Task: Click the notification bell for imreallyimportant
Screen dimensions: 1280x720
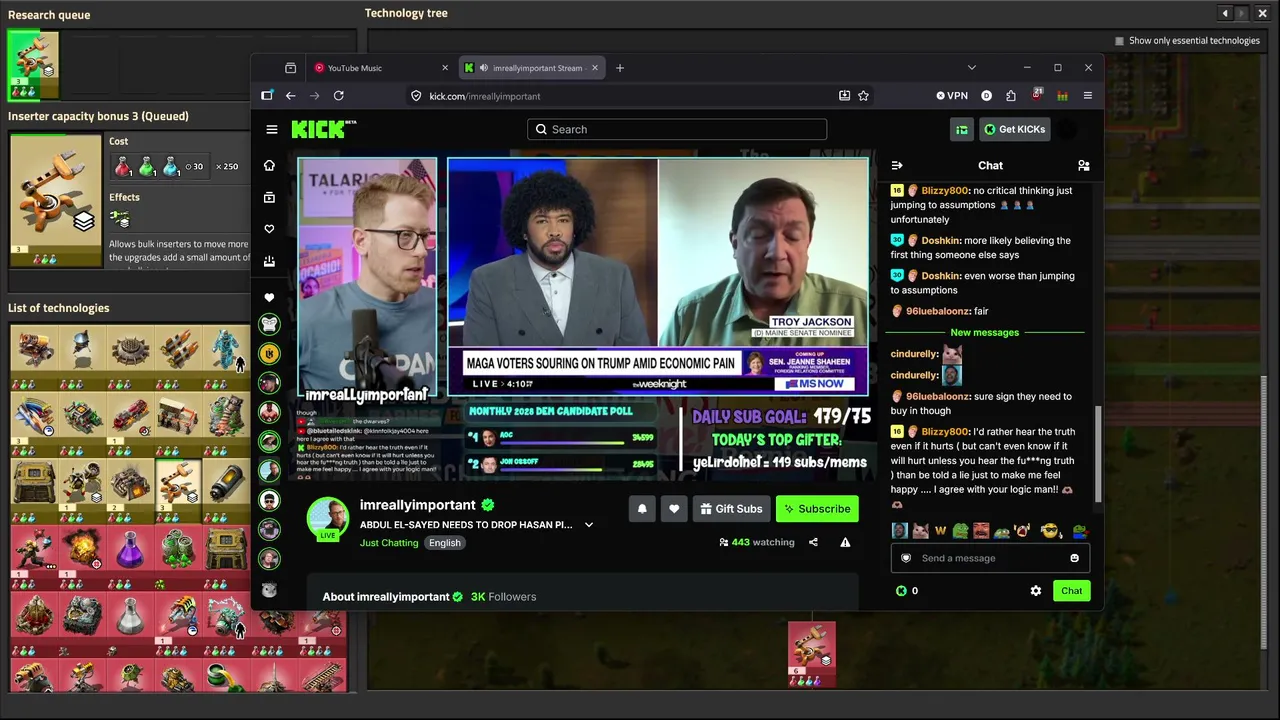Action: pyautogui.click(x=642, y=509)
